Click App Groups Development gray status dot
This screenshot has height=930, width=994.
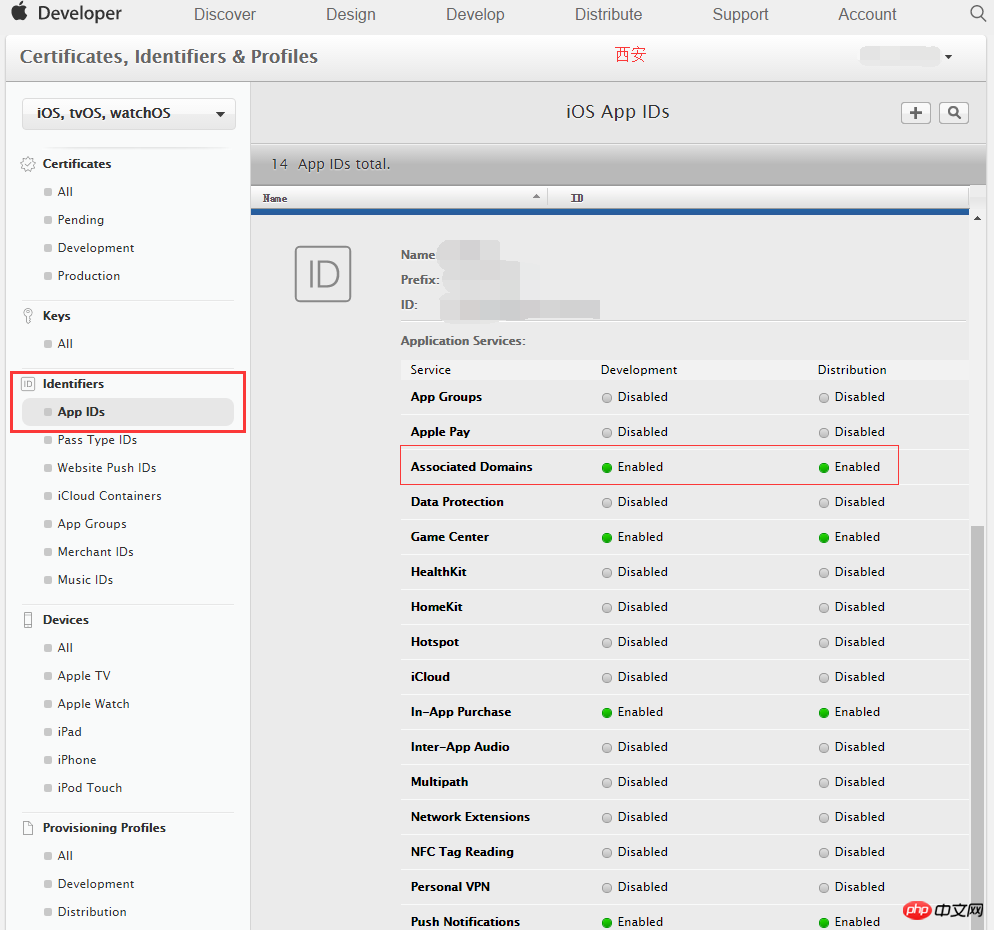point(607,398)
